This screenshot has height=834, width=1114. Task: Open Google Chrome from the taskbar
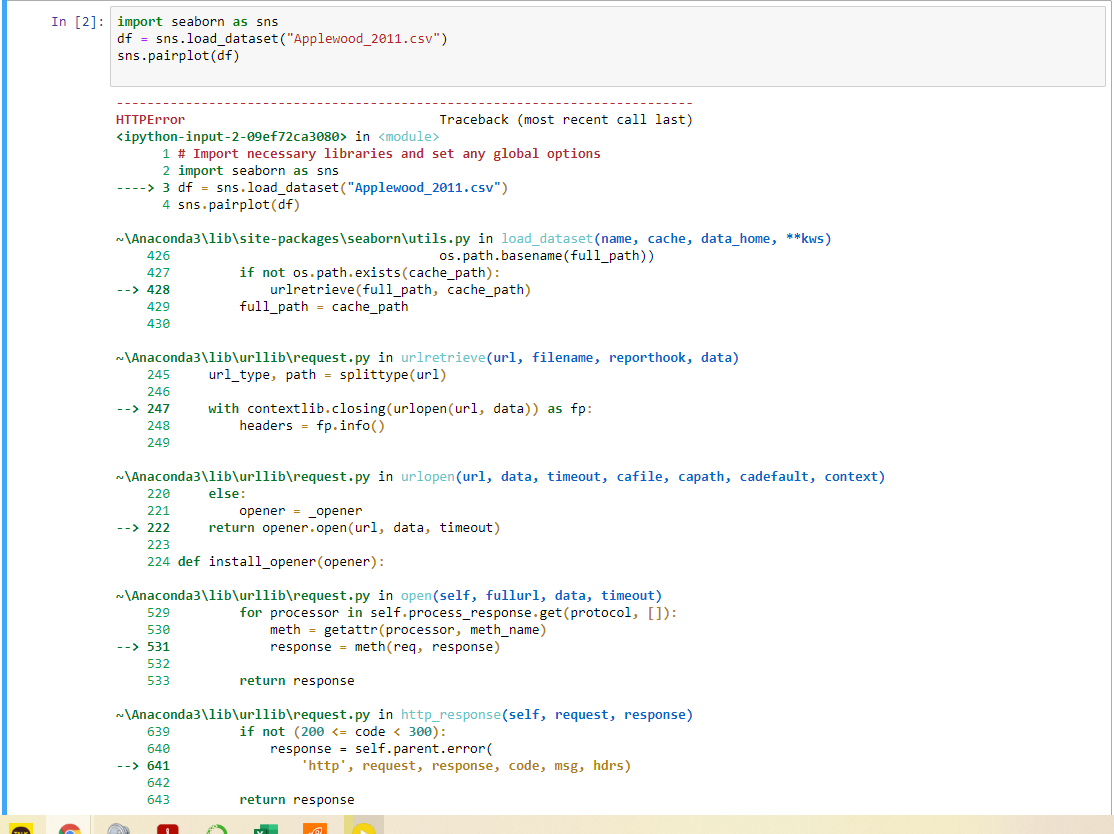click(x=69, y=828)
